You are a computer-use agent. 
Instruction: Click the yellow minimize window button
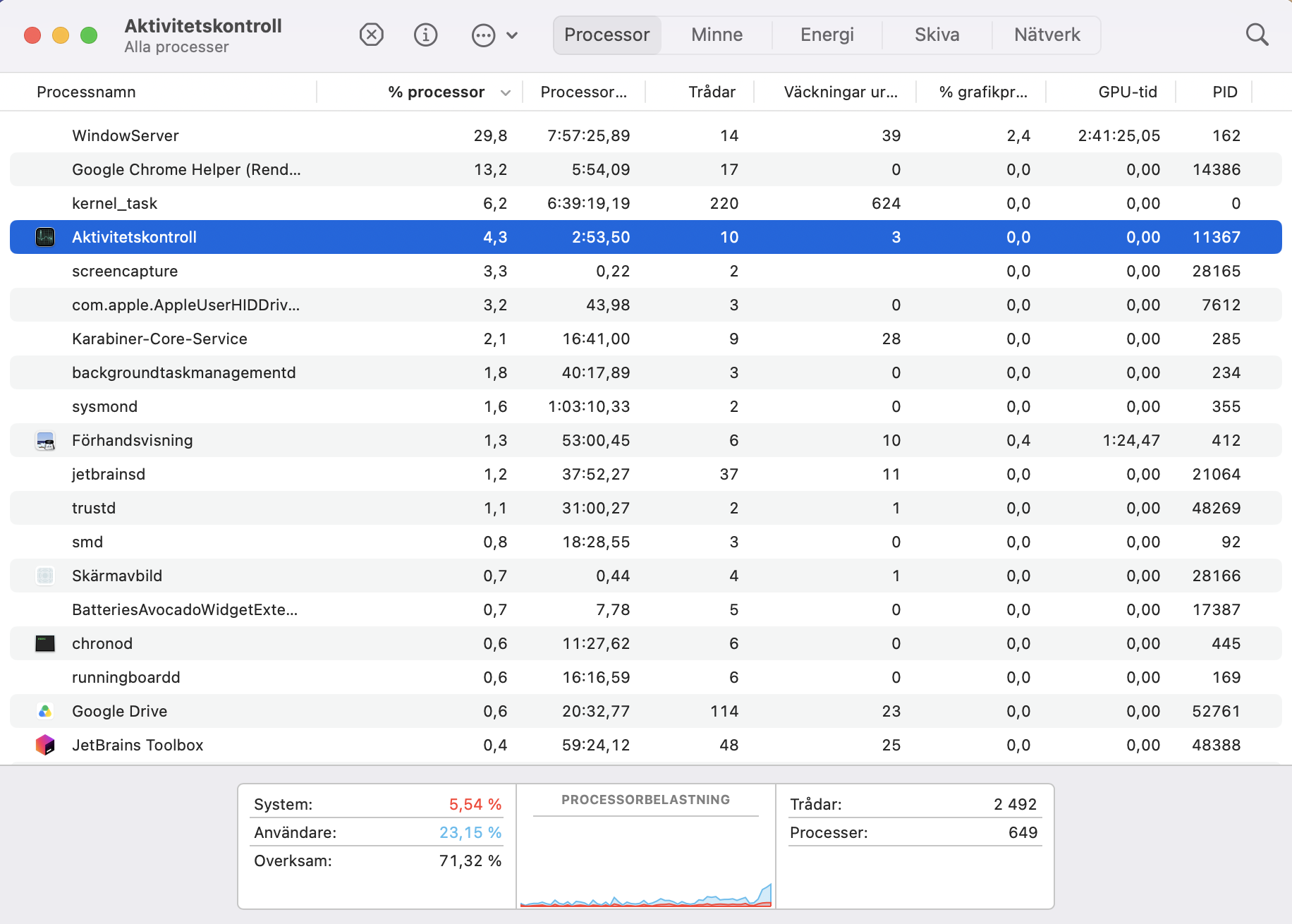coord(61,35)
